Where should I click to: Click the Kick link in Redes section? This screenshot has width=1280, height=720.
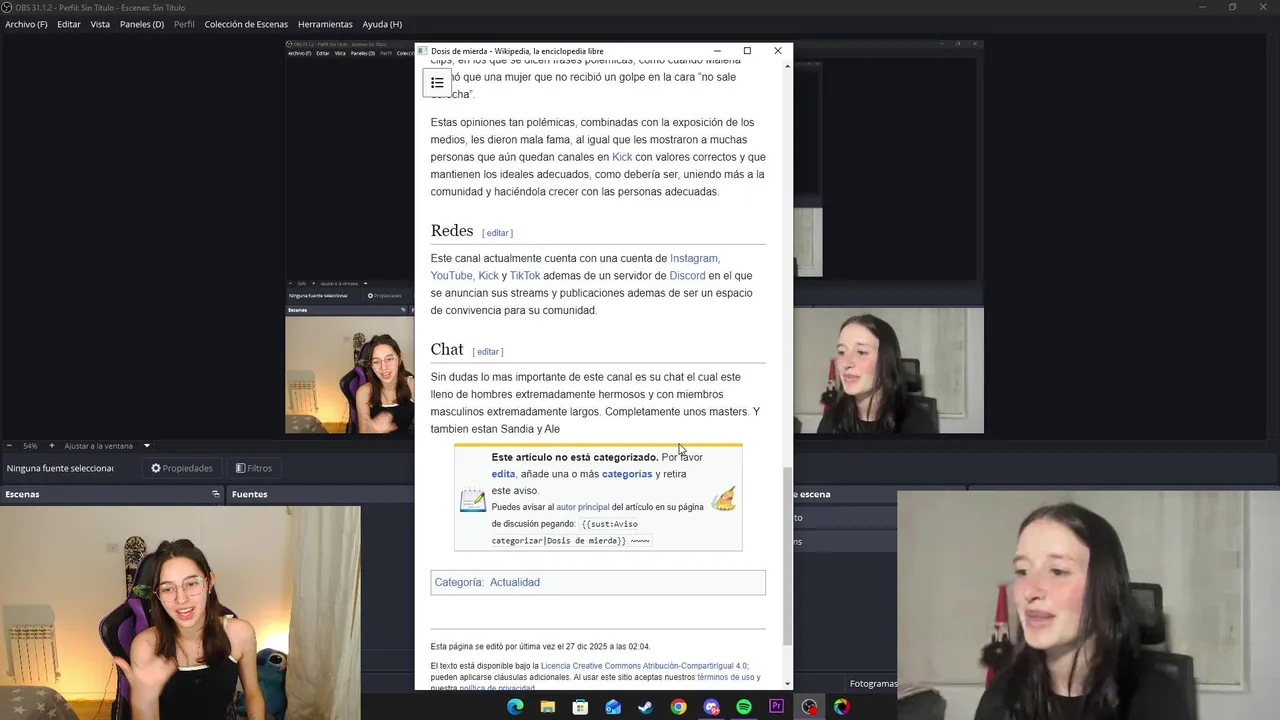(488, 276)
